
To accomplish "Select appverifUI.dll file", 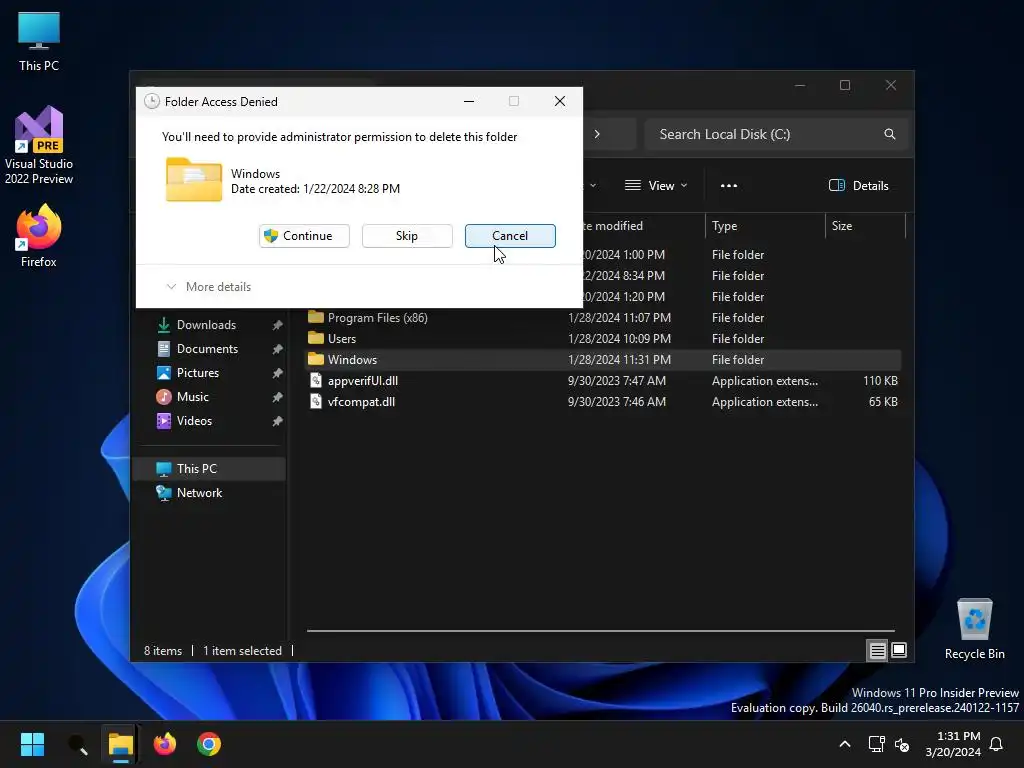I will (603, 381).
